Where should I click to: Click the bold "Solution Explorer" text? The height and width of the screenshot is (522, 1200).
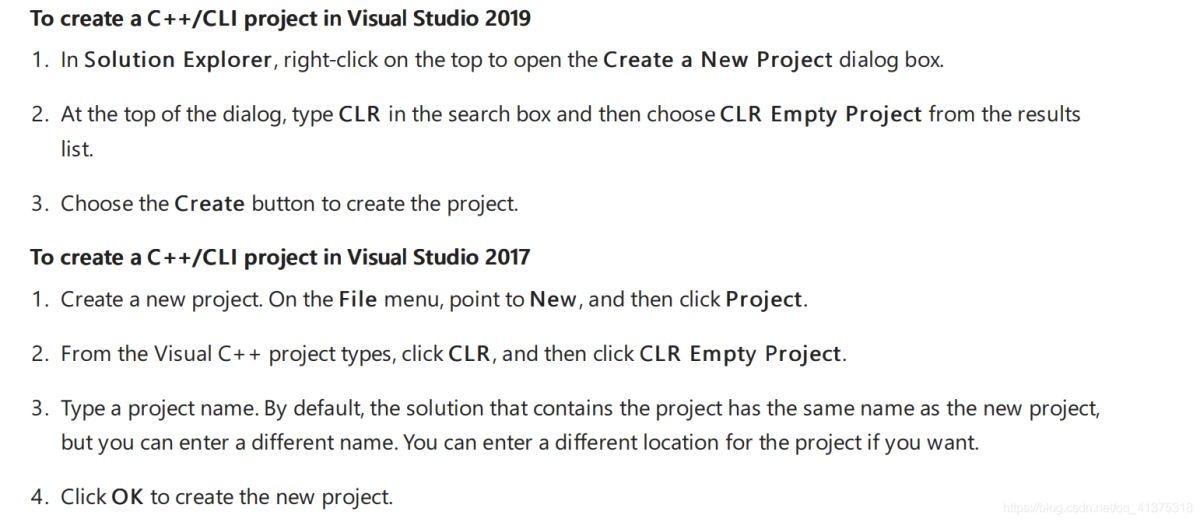point(178,60)
